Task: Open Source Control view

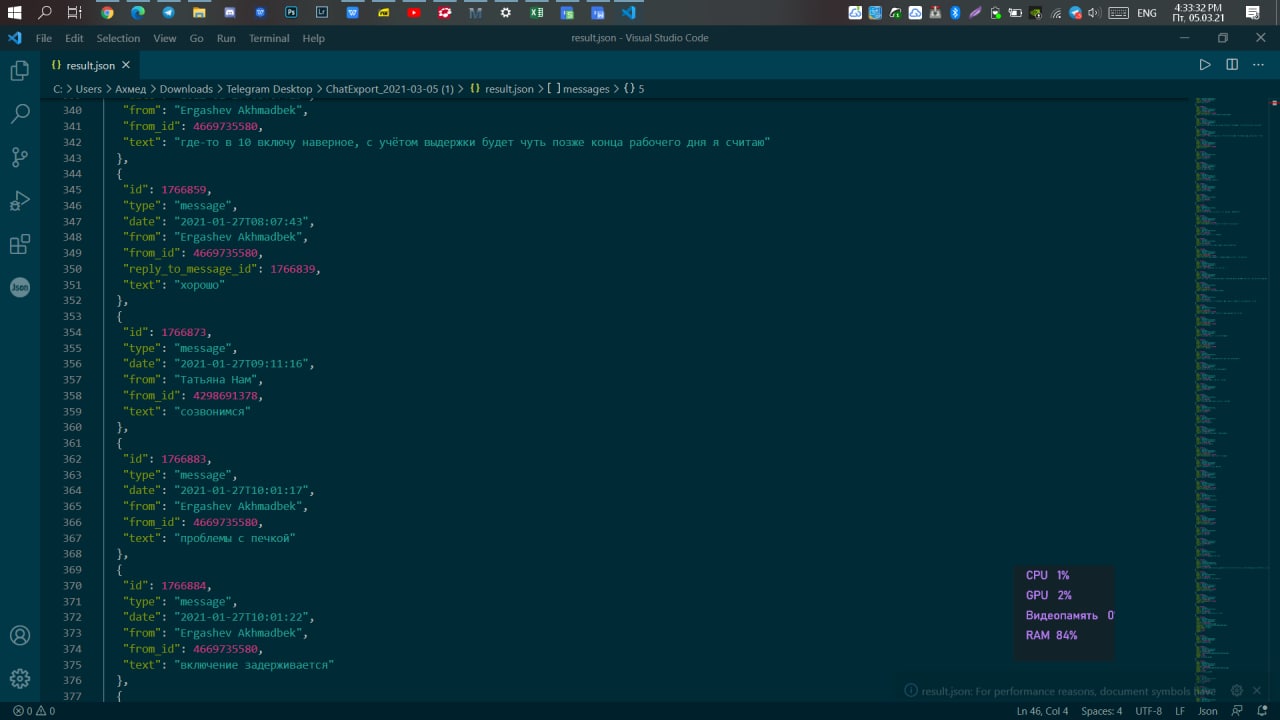Action: (x=19, y=157)
